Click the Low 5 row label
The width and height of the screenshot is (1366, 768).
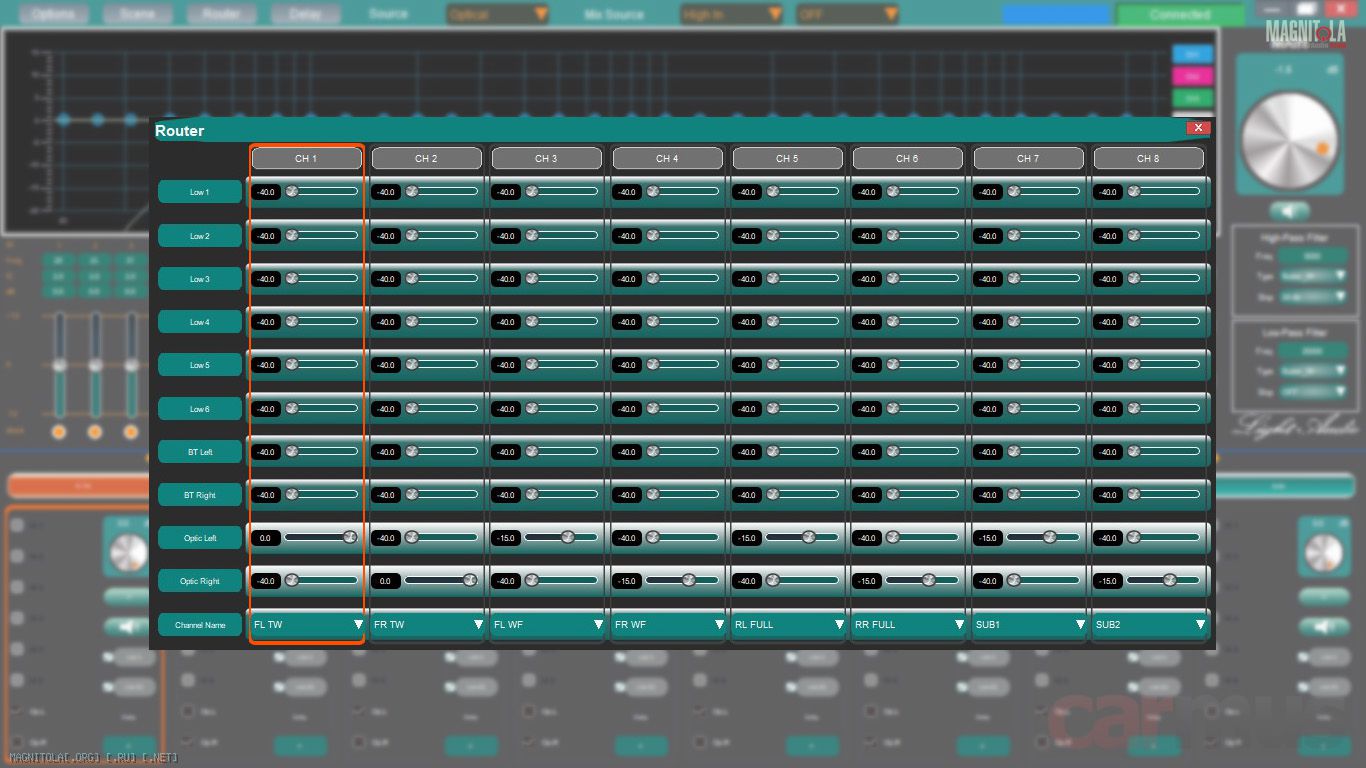click(200, 365)
